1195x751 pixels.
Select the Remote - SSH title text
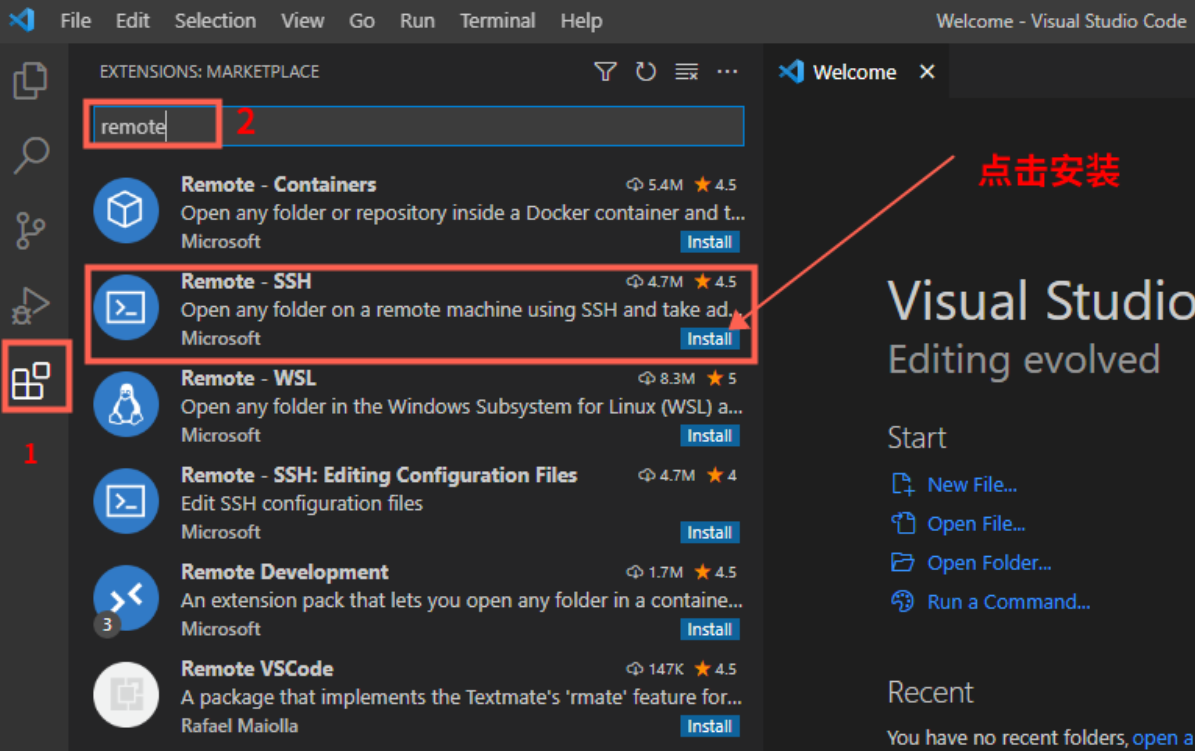click(x=246, y=281)
